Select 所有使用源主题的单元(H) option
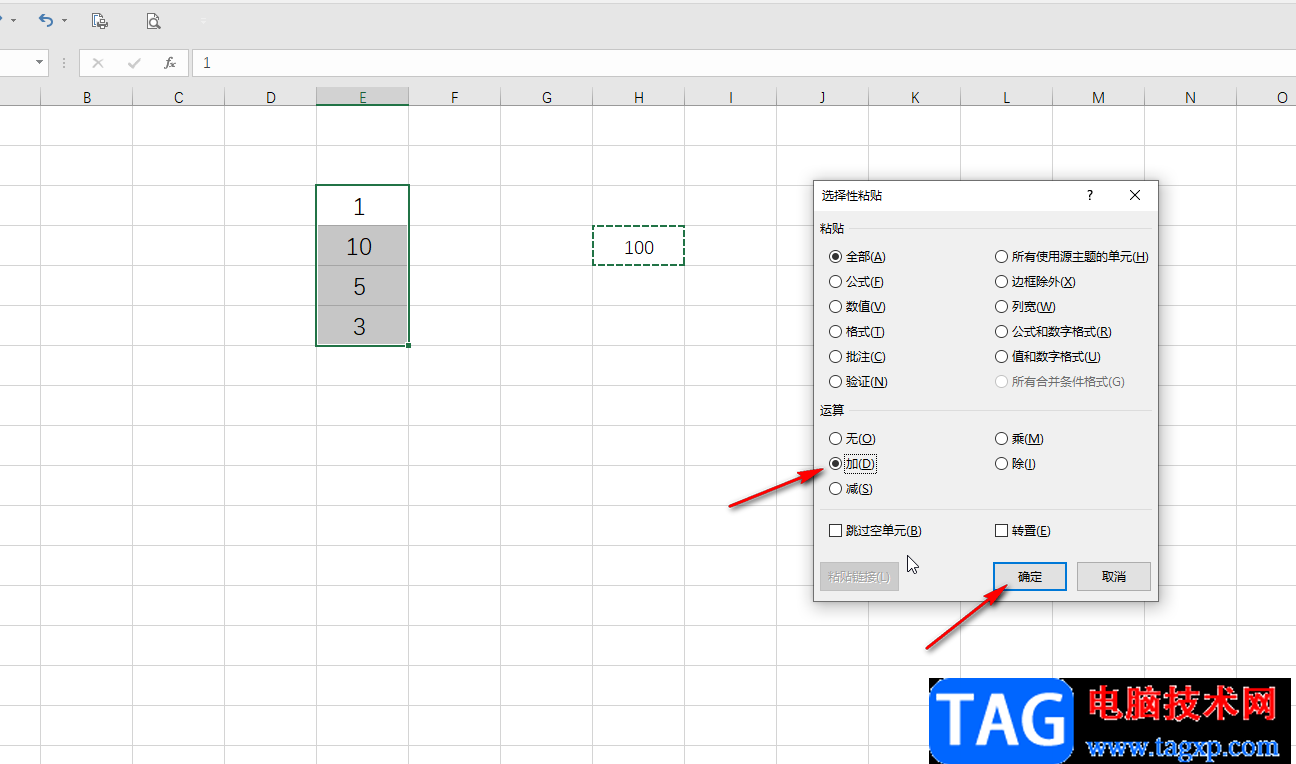The image size is (1296, 764). 1072,257
